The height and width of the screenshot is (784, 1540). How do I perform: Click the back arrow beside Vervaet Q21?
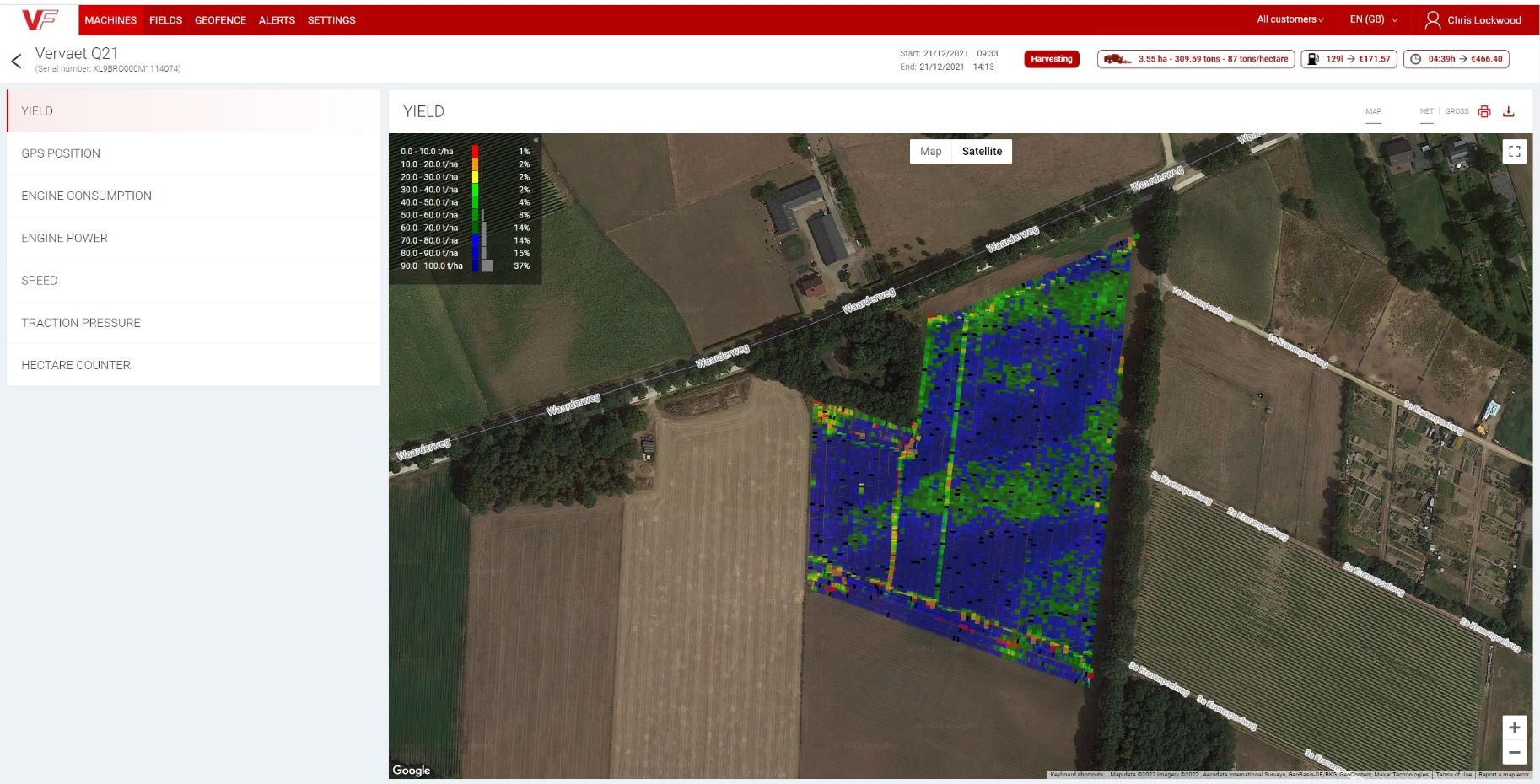pos(16,61)
